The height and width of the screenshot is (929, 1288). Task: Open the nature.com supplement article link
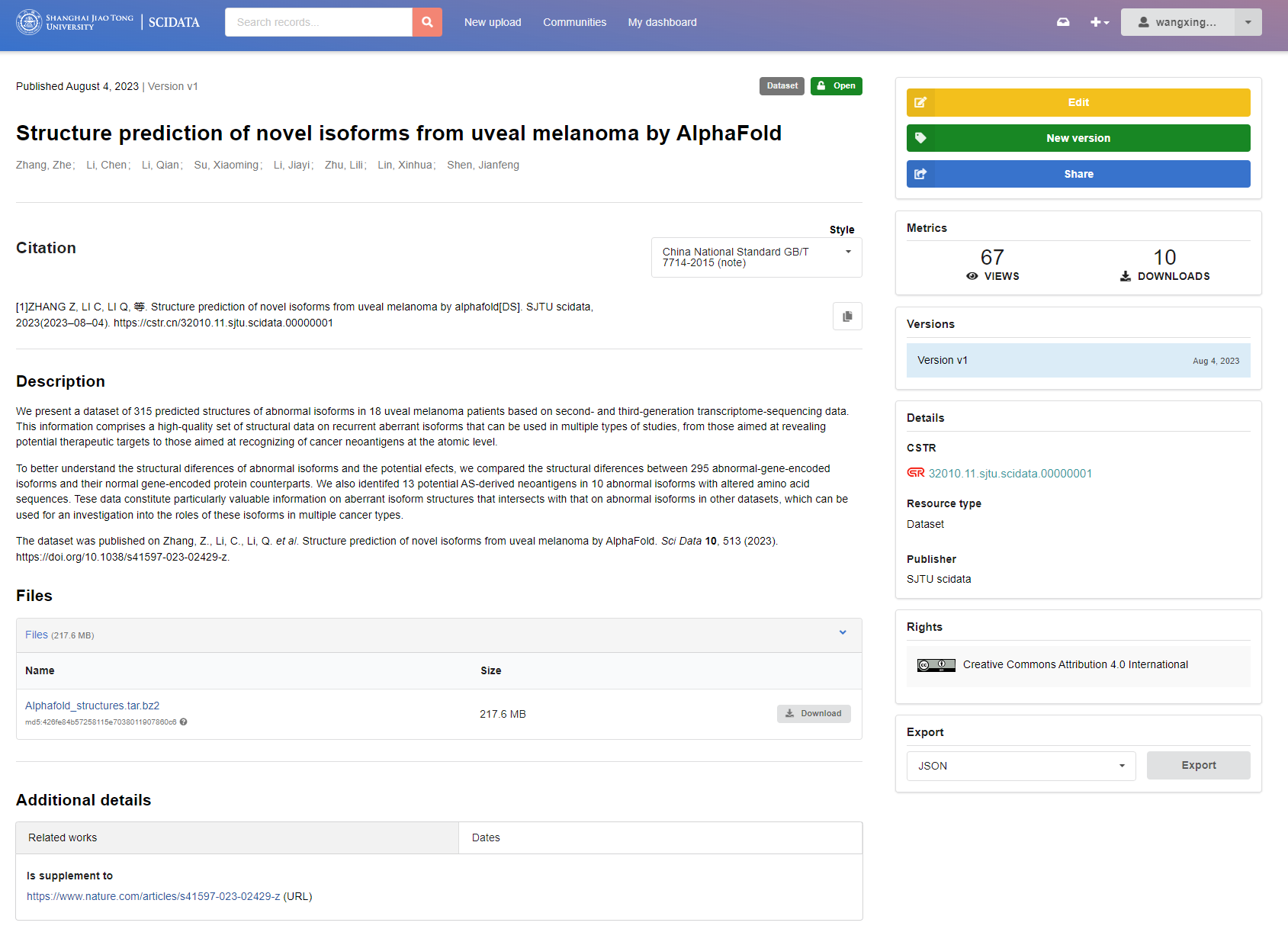coord(153,896)
